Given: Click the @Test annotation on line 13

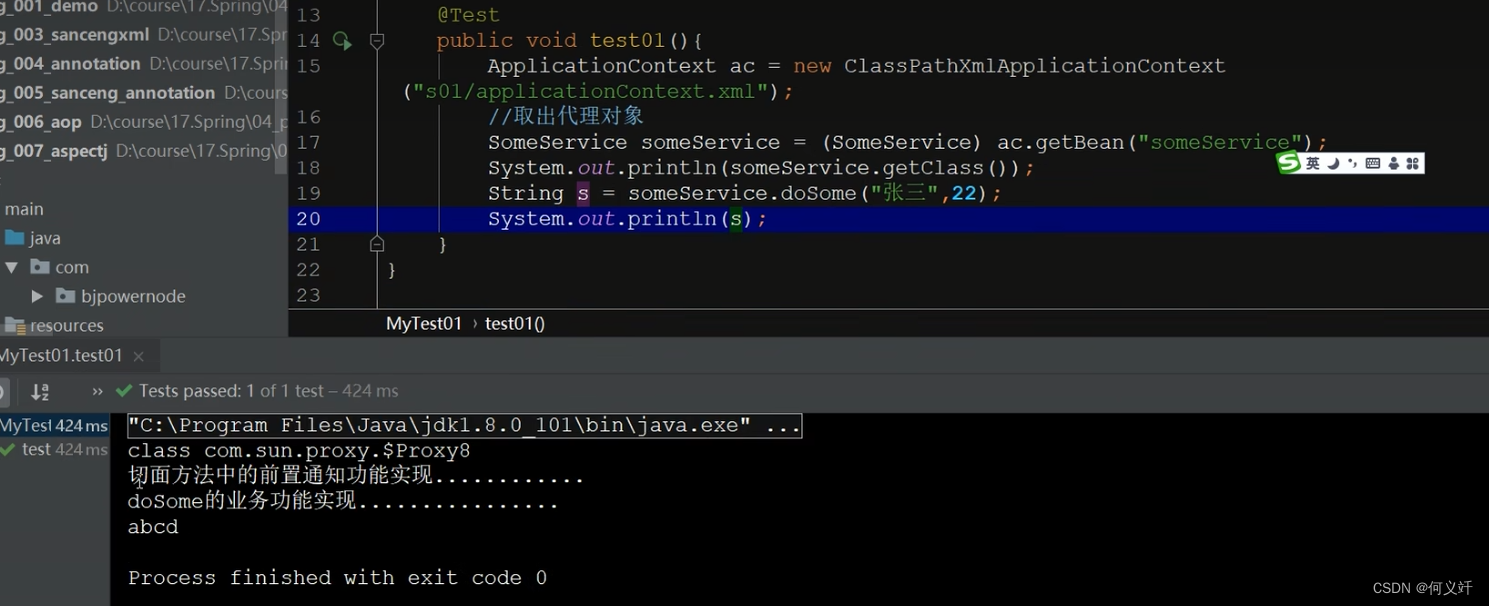Looking at the screenshot, I should click(468, 15).
